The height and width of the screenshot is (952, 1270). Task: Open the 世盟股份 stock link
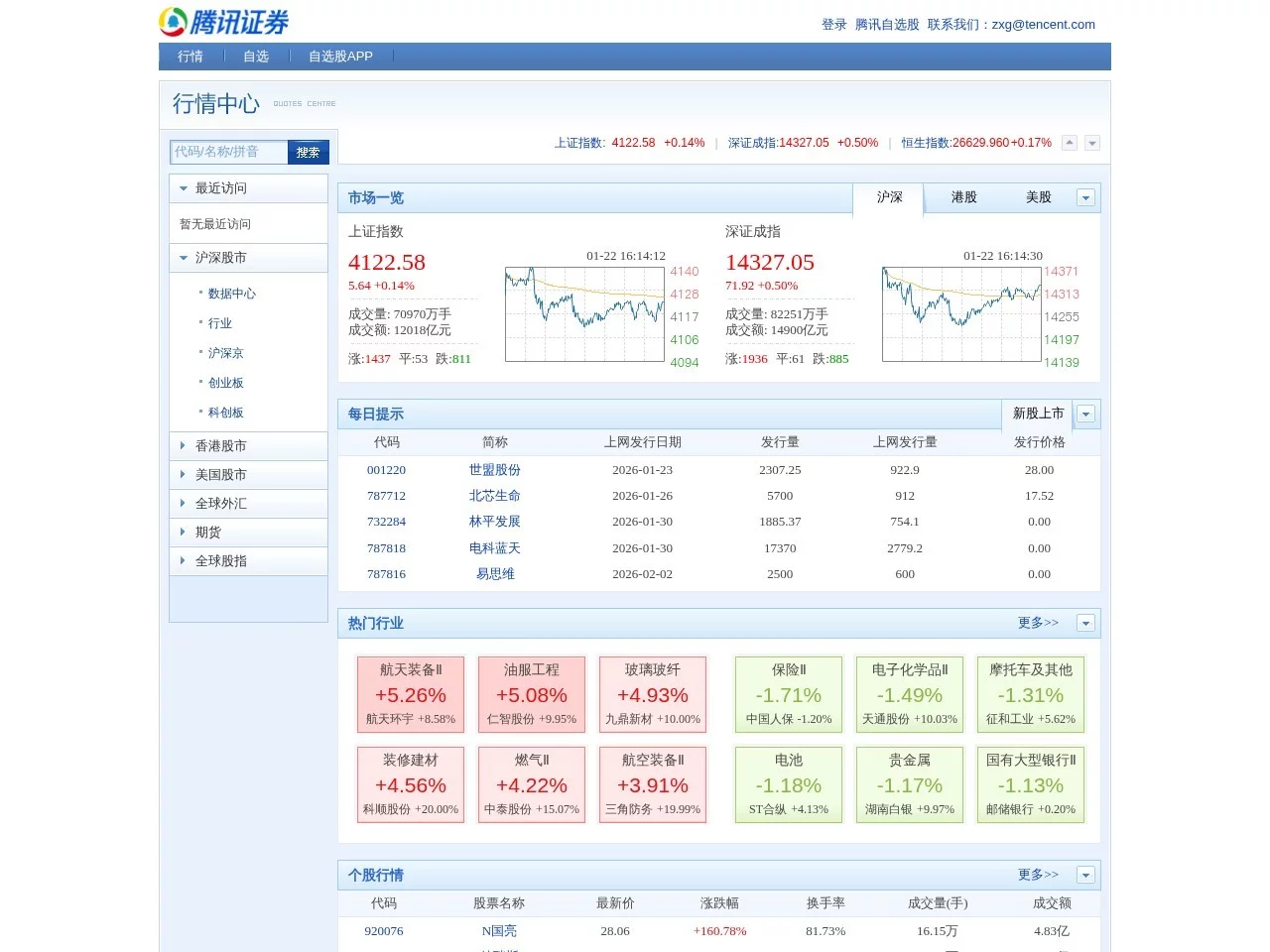click(494, 469)
